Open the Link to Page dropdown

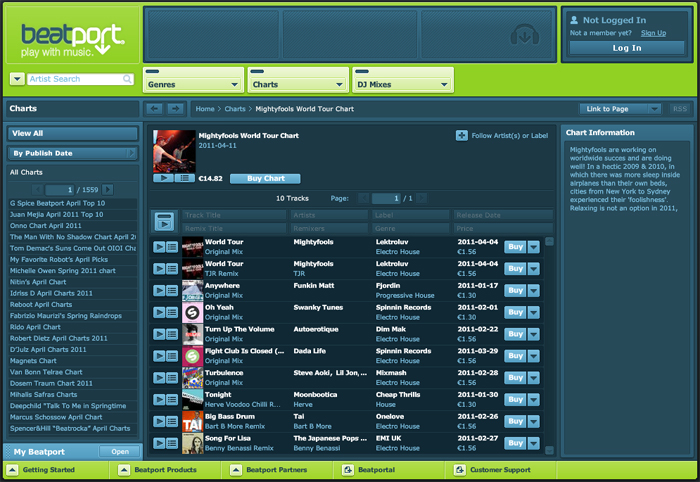click(x=620, y=108)
